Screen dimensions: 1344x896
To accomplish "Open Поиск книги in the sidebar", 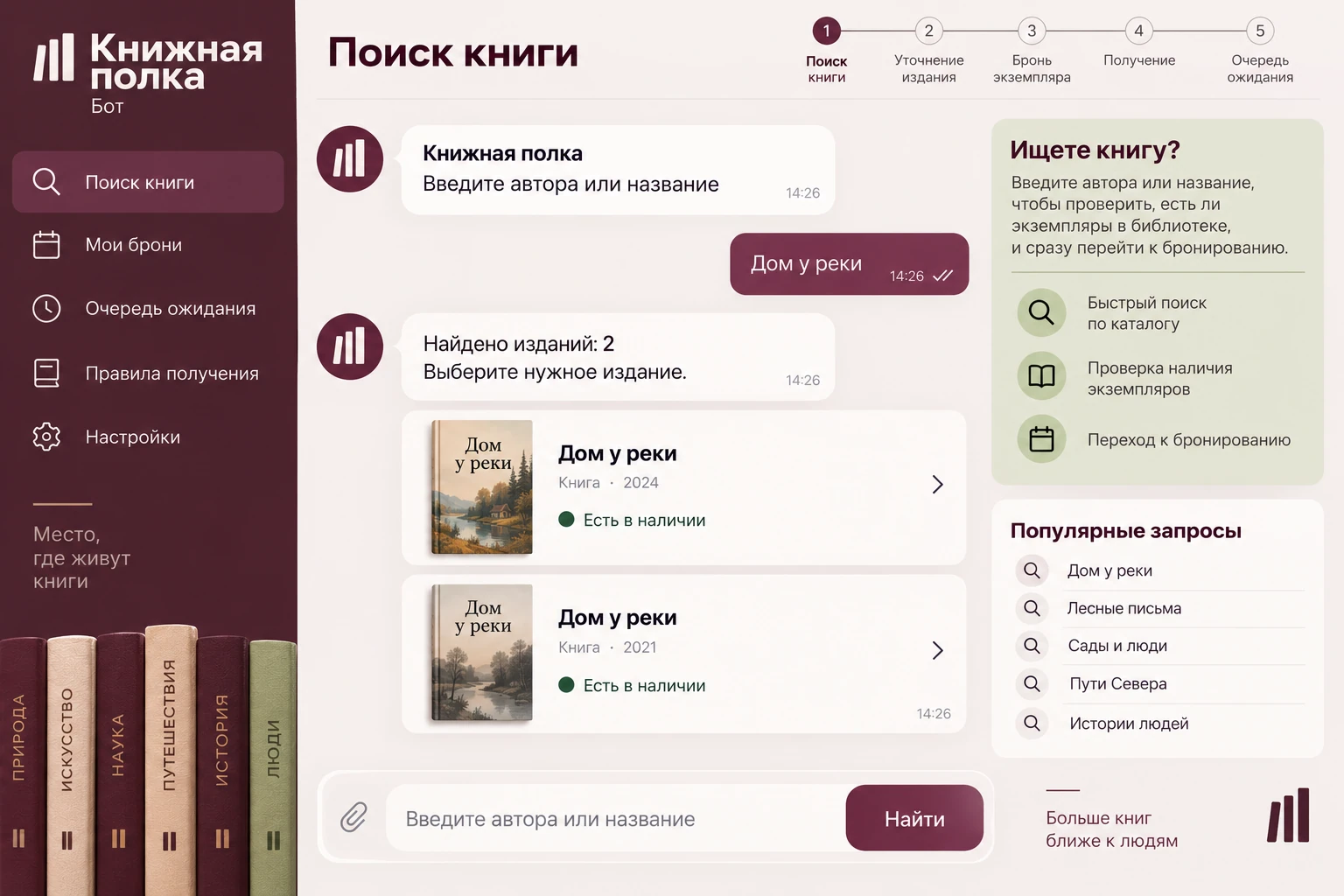I will (x=148, y=182).
